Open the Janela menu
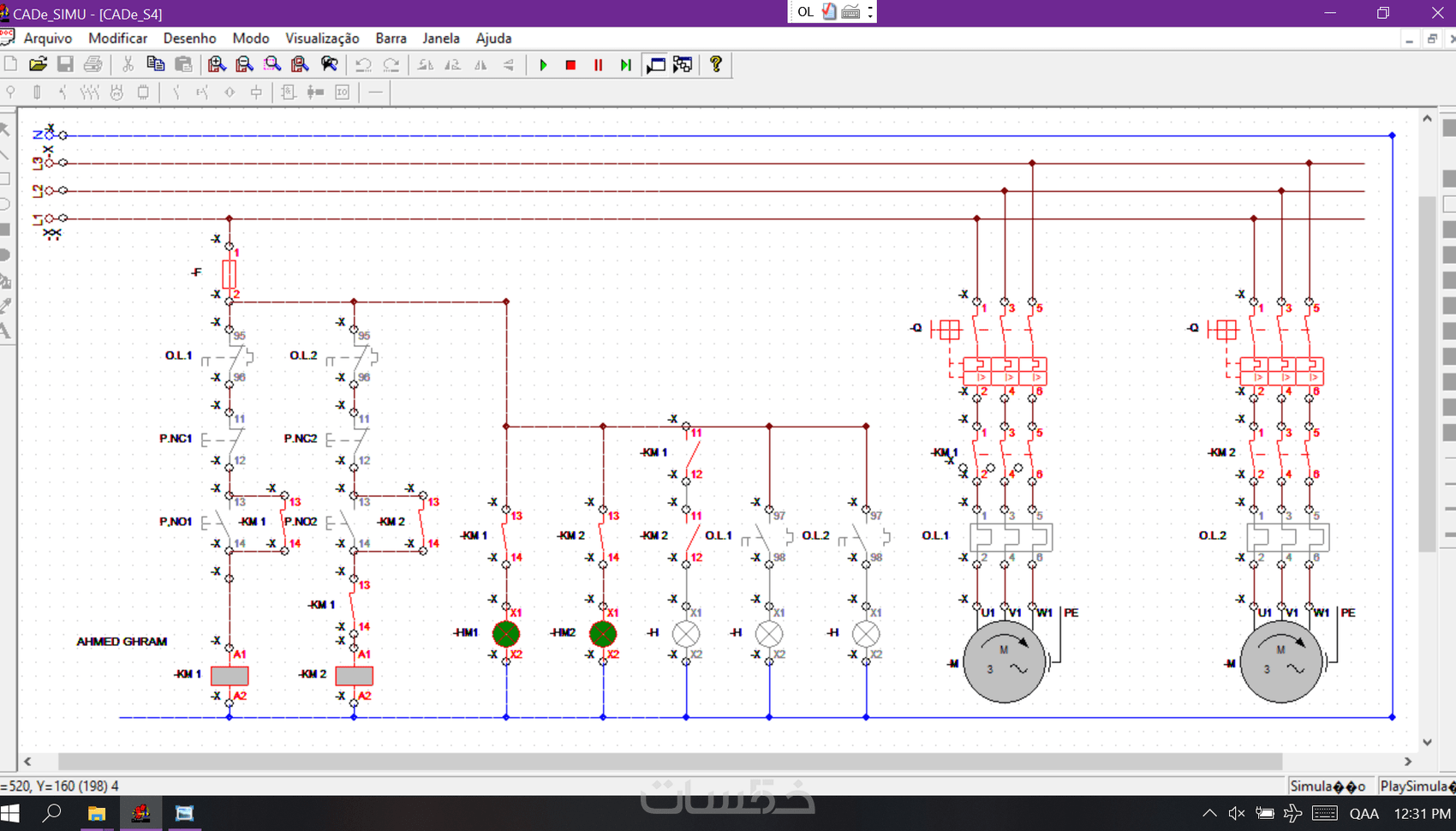The image size is (1456, 831). pyautogui.click(x=441, y=39)
